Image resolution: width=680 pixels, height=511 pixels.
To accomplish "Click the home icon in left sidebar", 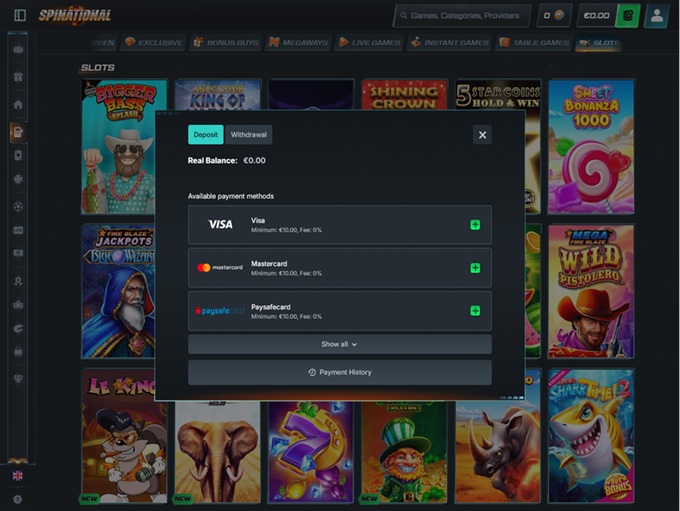I will [18, 104].
